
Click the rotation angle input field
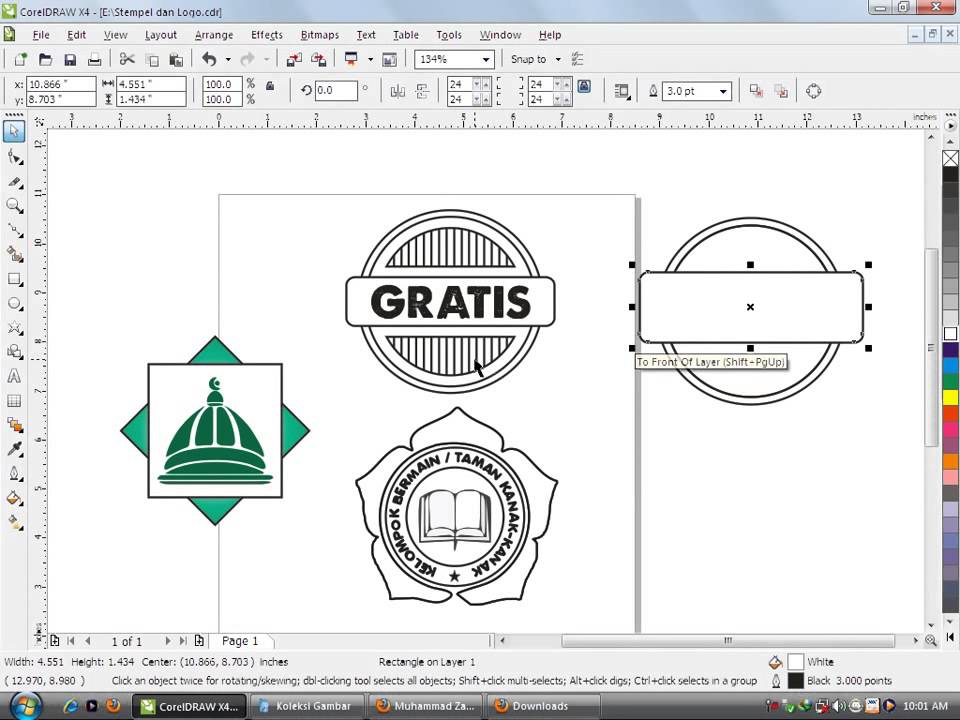pyautogui.click(x=336, y=91)
